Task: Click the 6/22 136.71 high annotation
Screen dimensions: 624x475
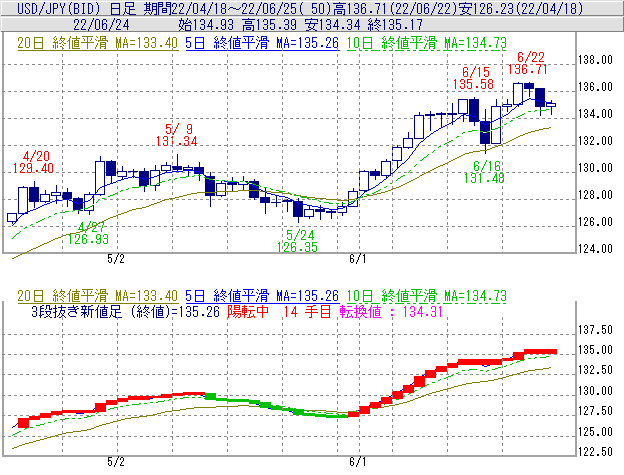Action: pos(528,63)
